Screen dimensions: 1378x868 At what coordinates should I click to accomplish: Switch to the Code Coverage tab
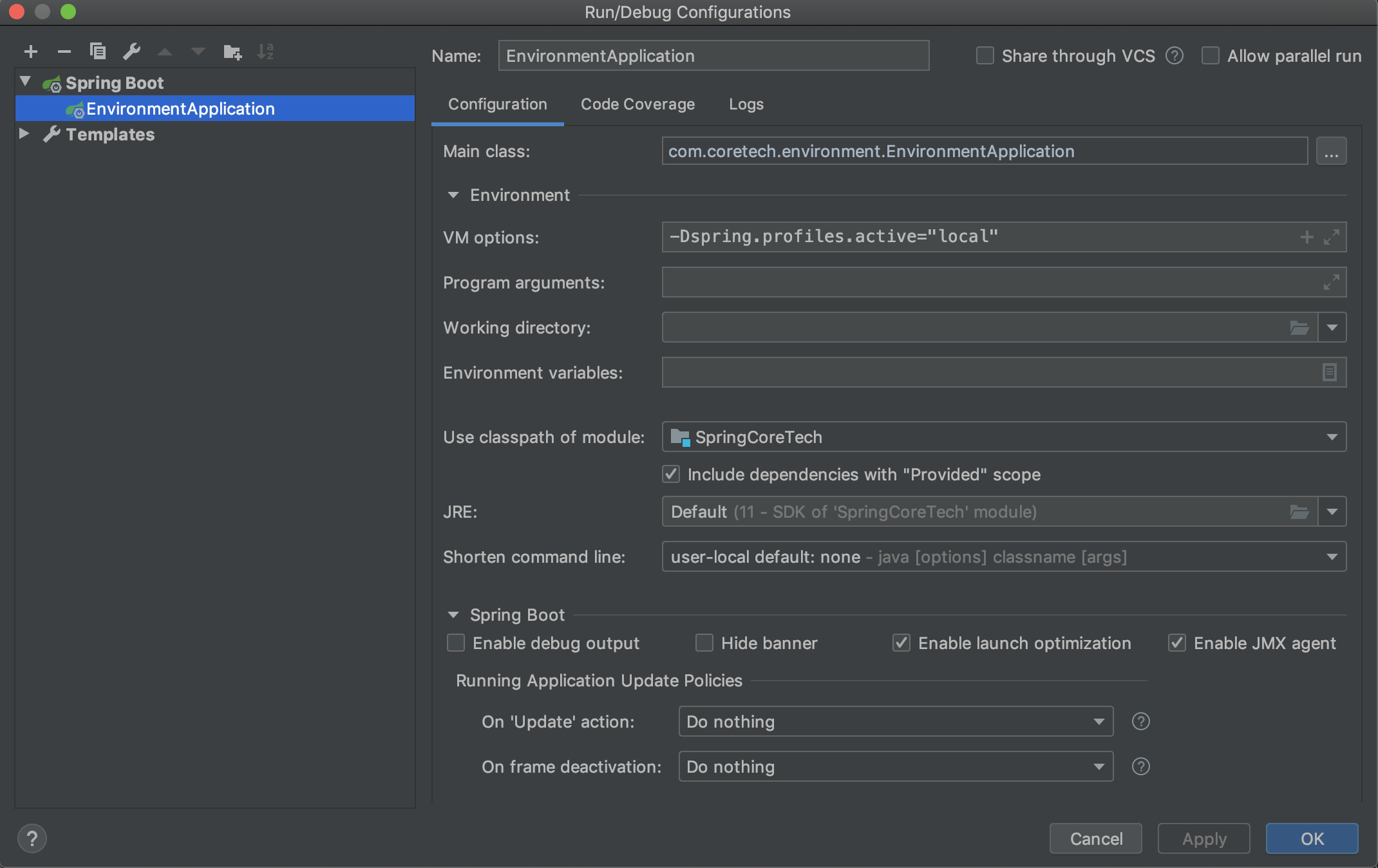637,104
